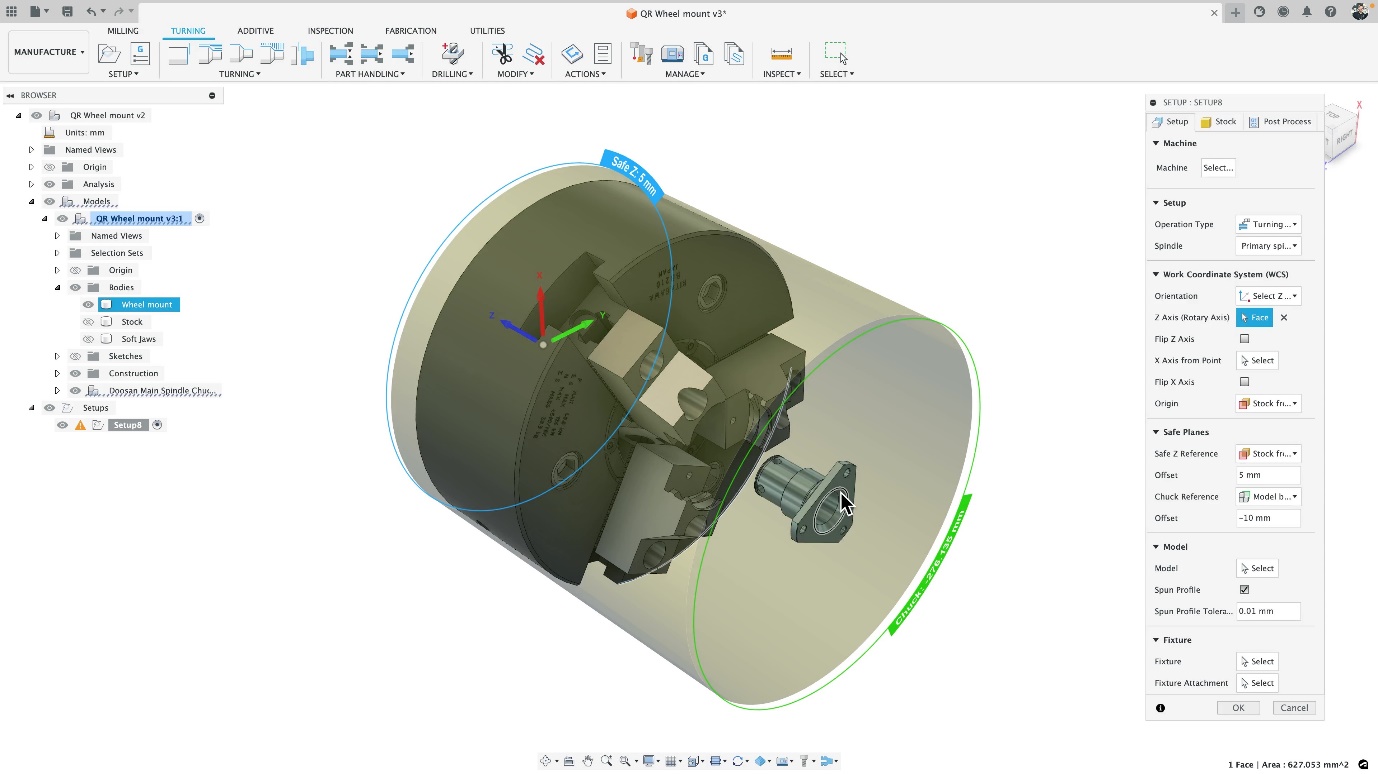This screenshot has height=774, width=1378.
Task: Open the Stock tab in Setup panel
Action: 1219,121
